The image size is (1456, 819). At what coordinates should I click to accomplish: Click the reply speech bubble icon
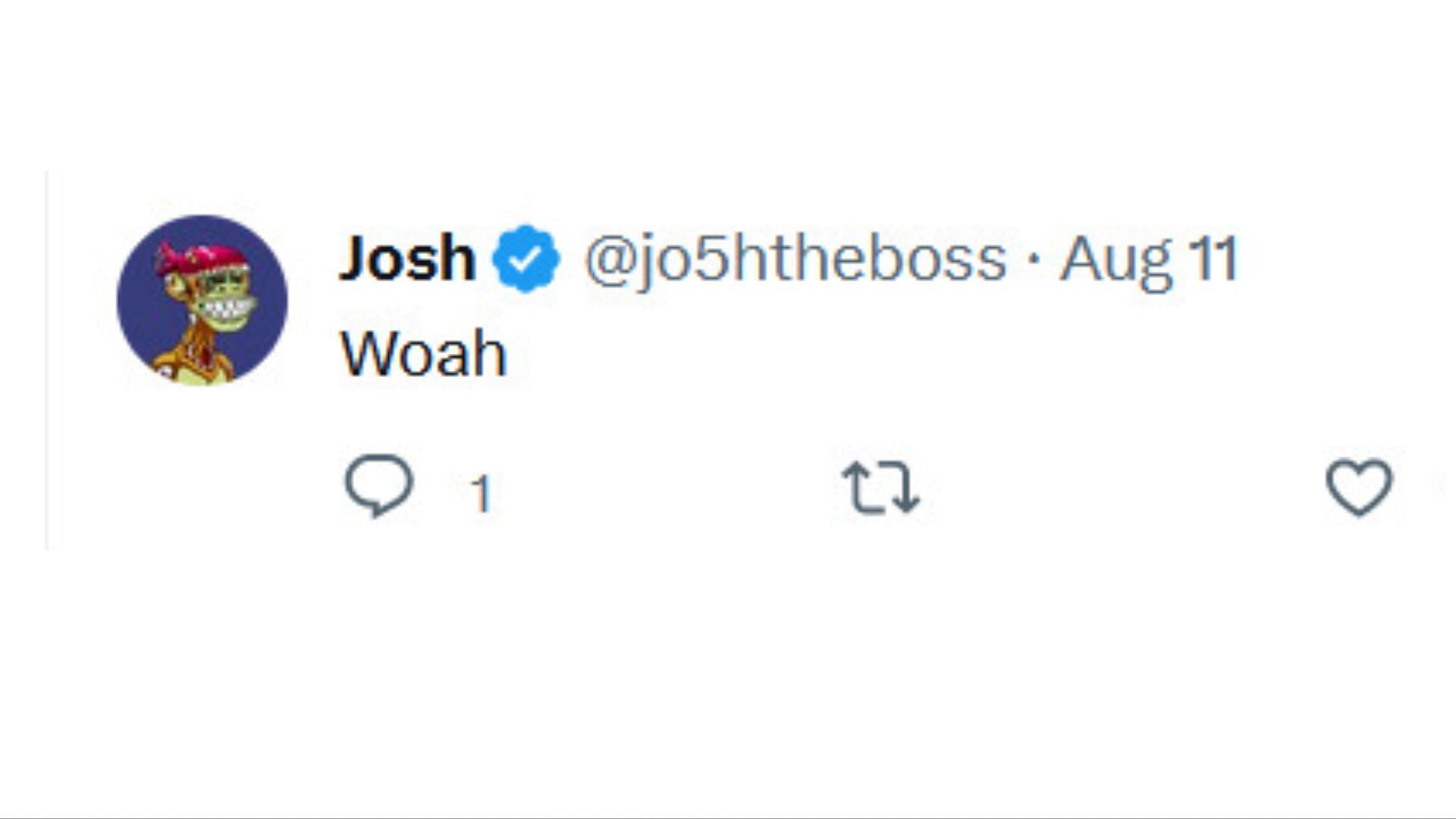pos(379,485)
